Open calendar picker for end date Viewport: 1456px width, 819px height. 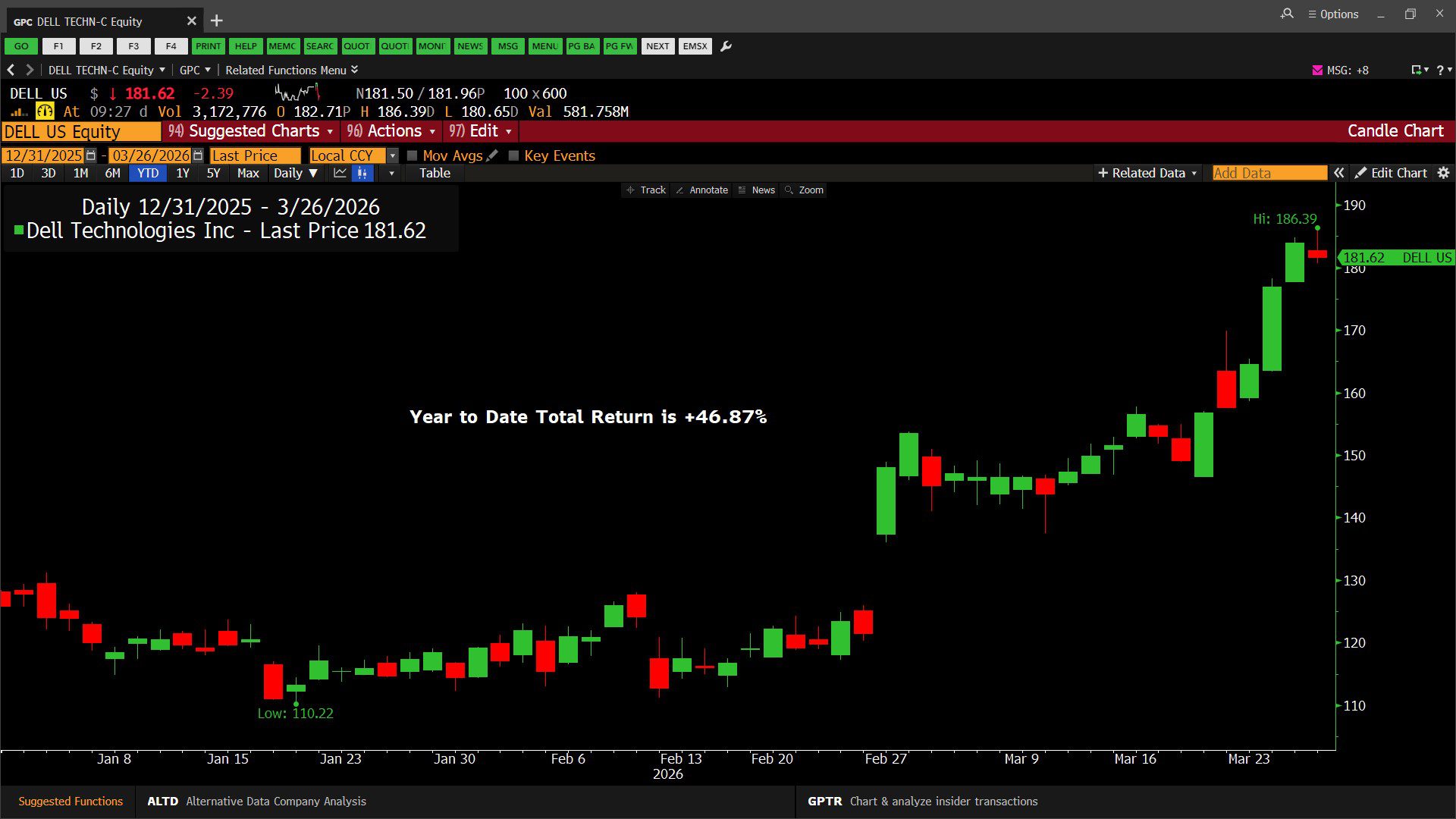point(198,155)
